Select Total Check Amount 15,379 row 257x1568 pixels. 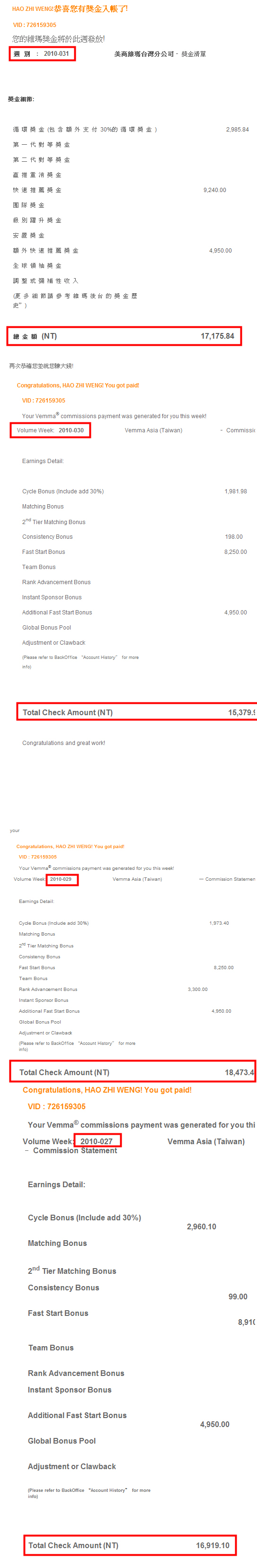pyautogui.click(x=137, y=712)
